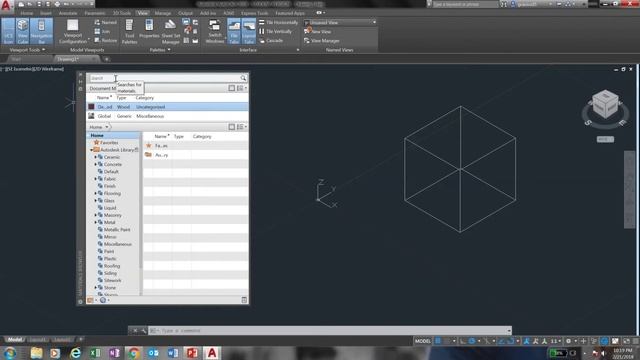Expand the Palettes panel

coord(160,50)
